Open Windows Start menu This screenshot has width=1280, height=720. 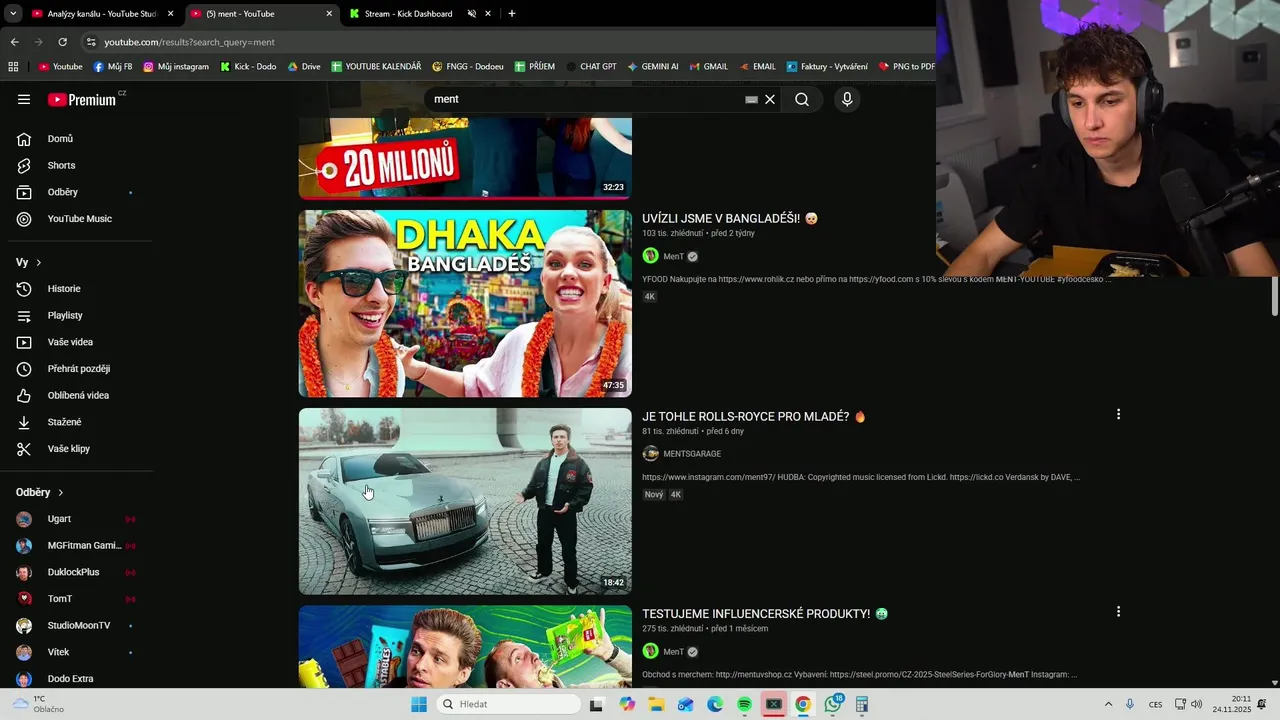pos(419,704)
